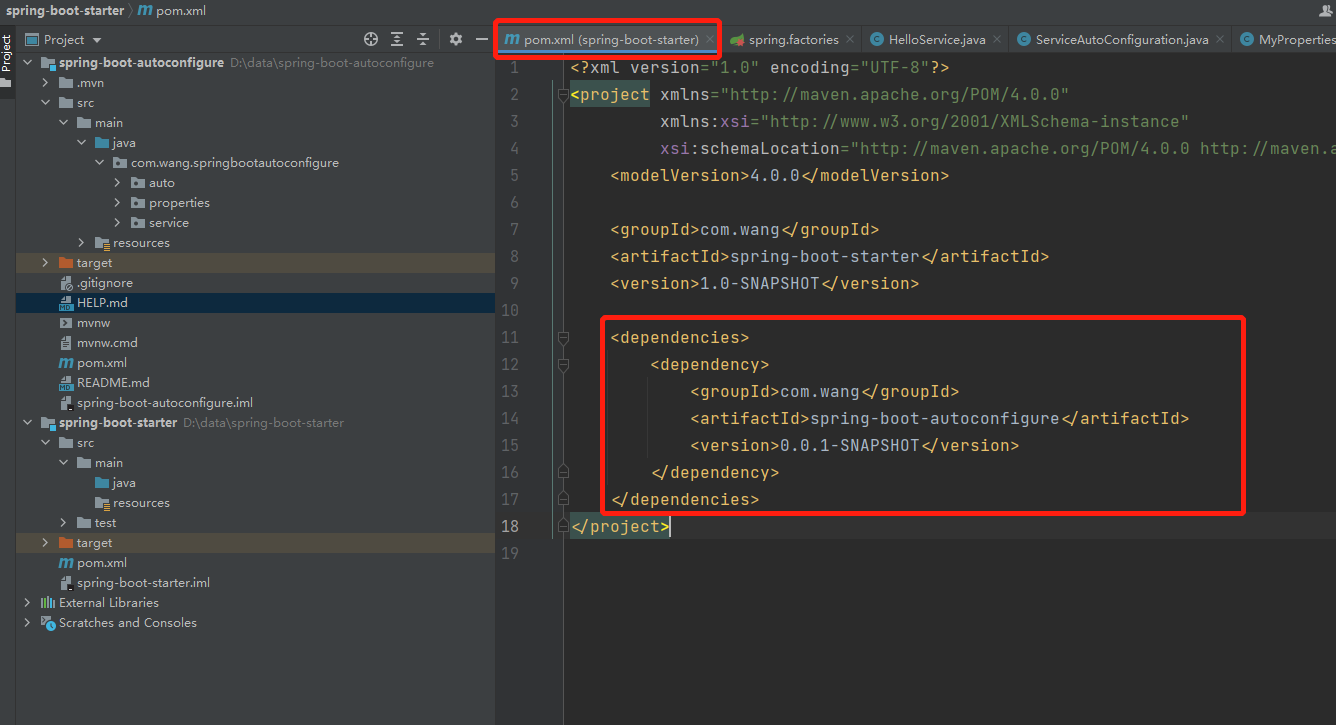Toggle fold marker at closing dependency tag
1336x725 pixels.
coord(563,472)
